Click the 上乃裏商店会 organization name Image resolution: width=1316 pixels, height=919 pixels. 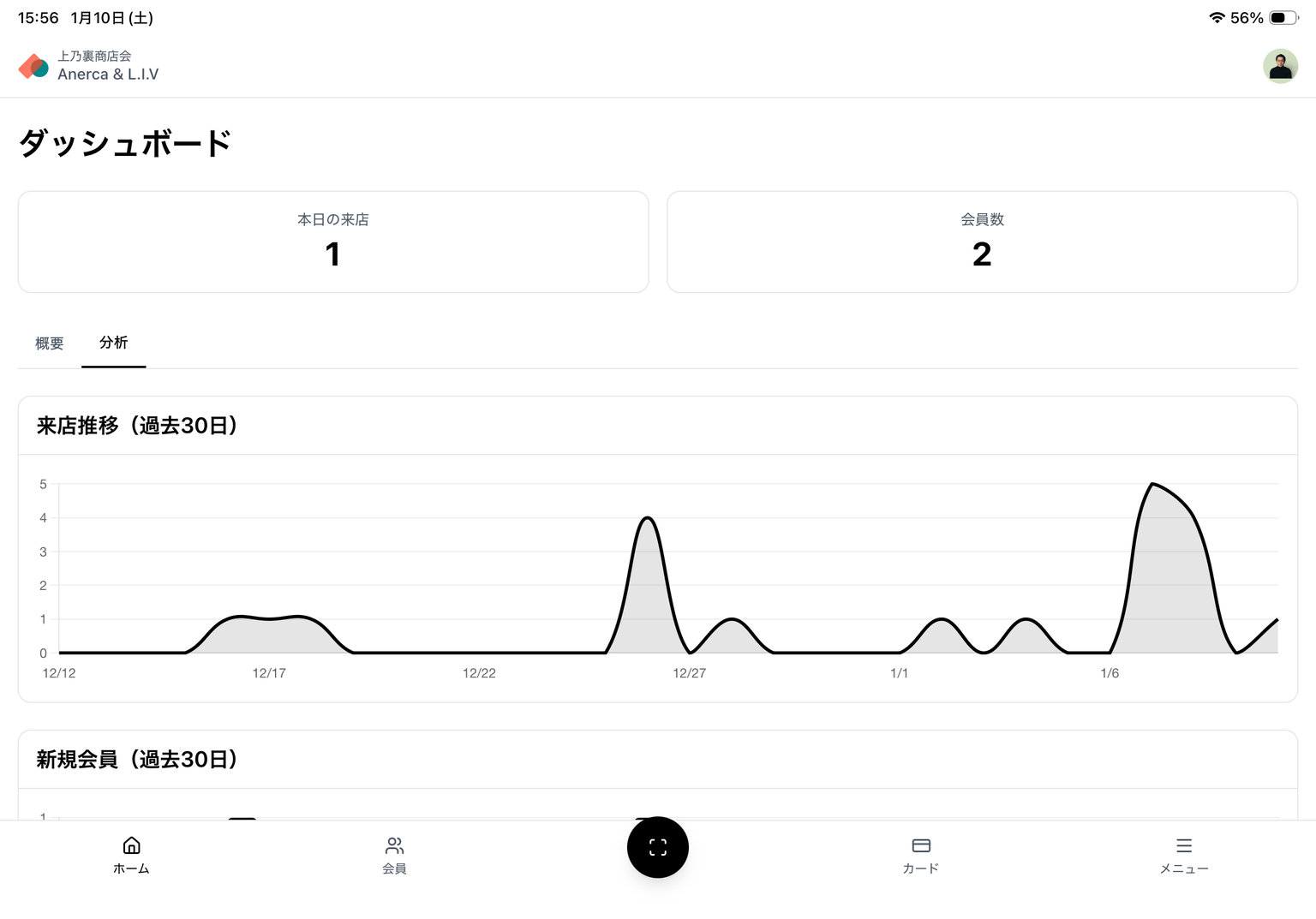94,57
